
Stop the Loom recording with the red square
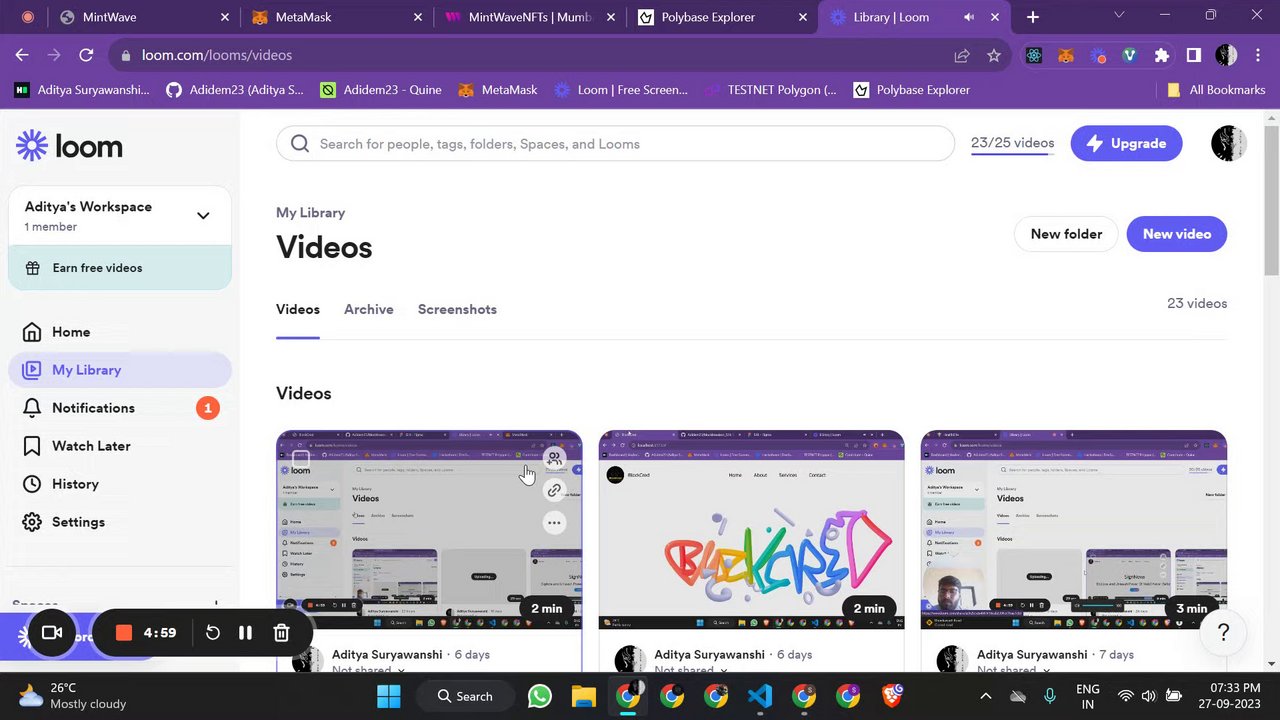coord(124,633)
